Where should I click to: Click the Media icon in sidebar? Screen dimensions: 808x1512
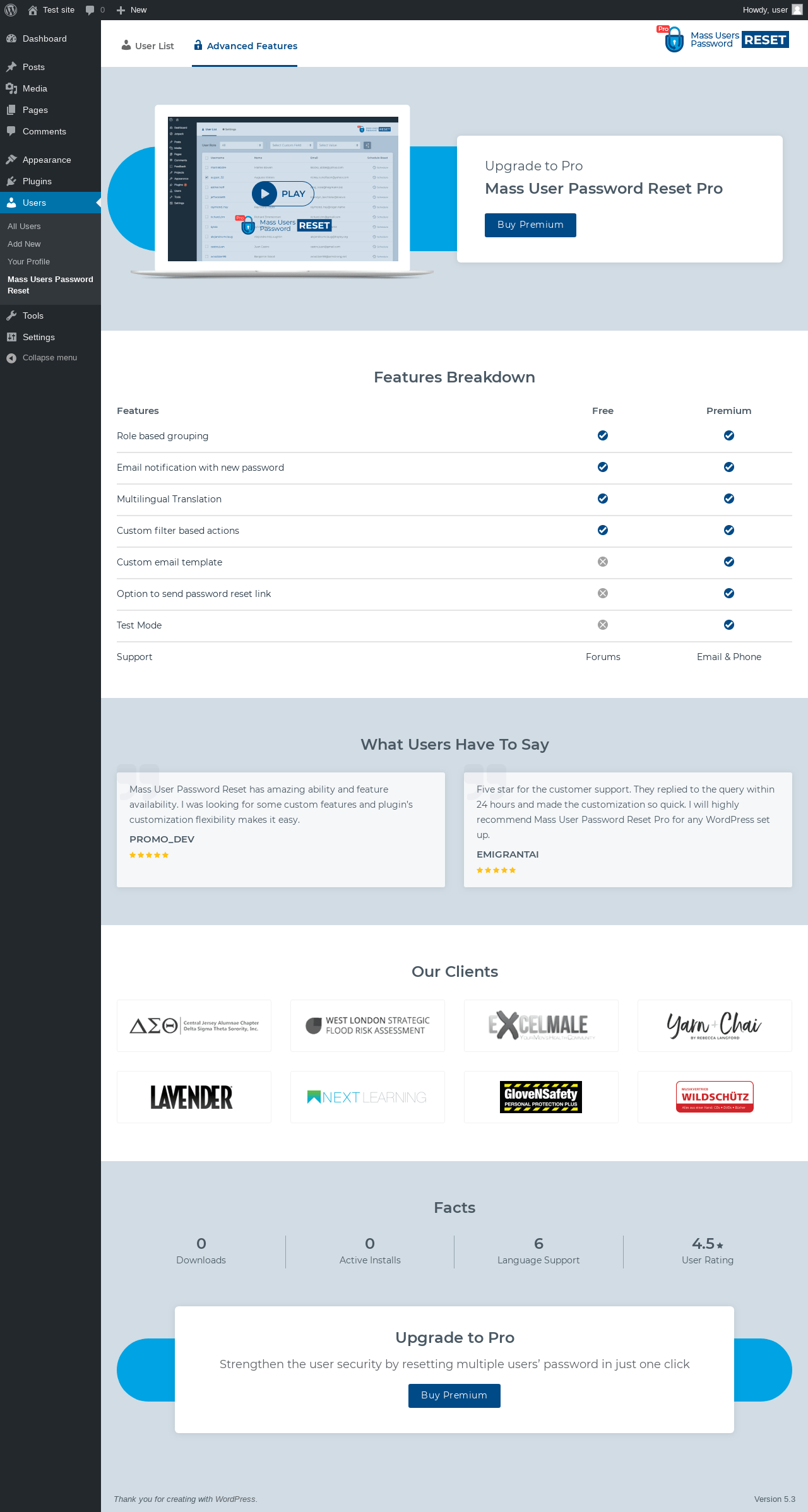11,88
